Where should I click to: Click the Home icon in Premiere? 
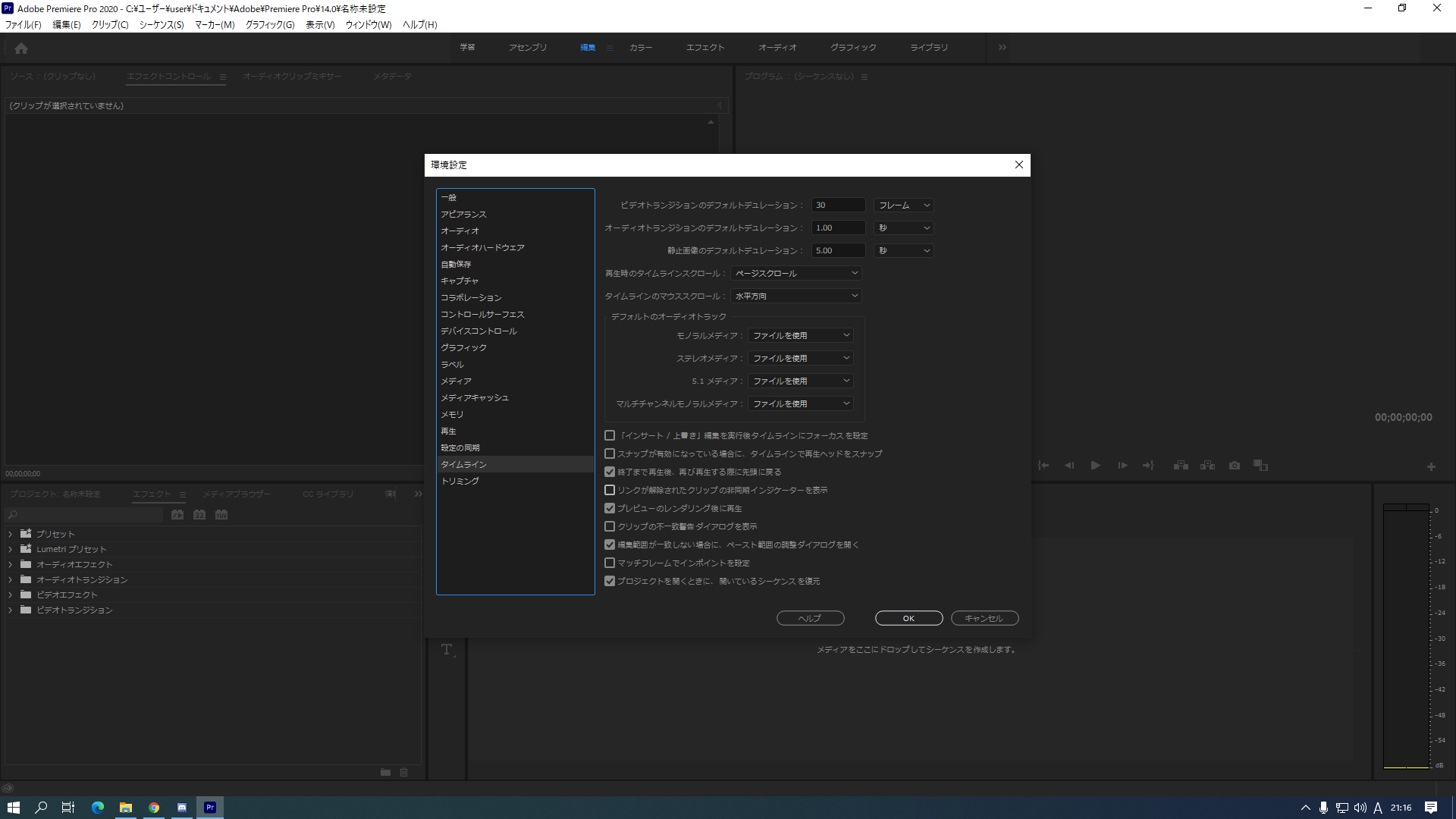pos(21,48)
